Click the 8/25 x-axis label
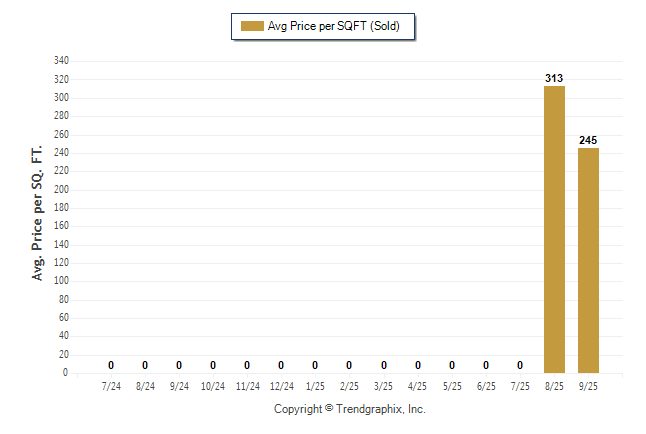Image resolution: width=646 pixels, height=434 pixels. pyautogui.click(x=554, y=386)
